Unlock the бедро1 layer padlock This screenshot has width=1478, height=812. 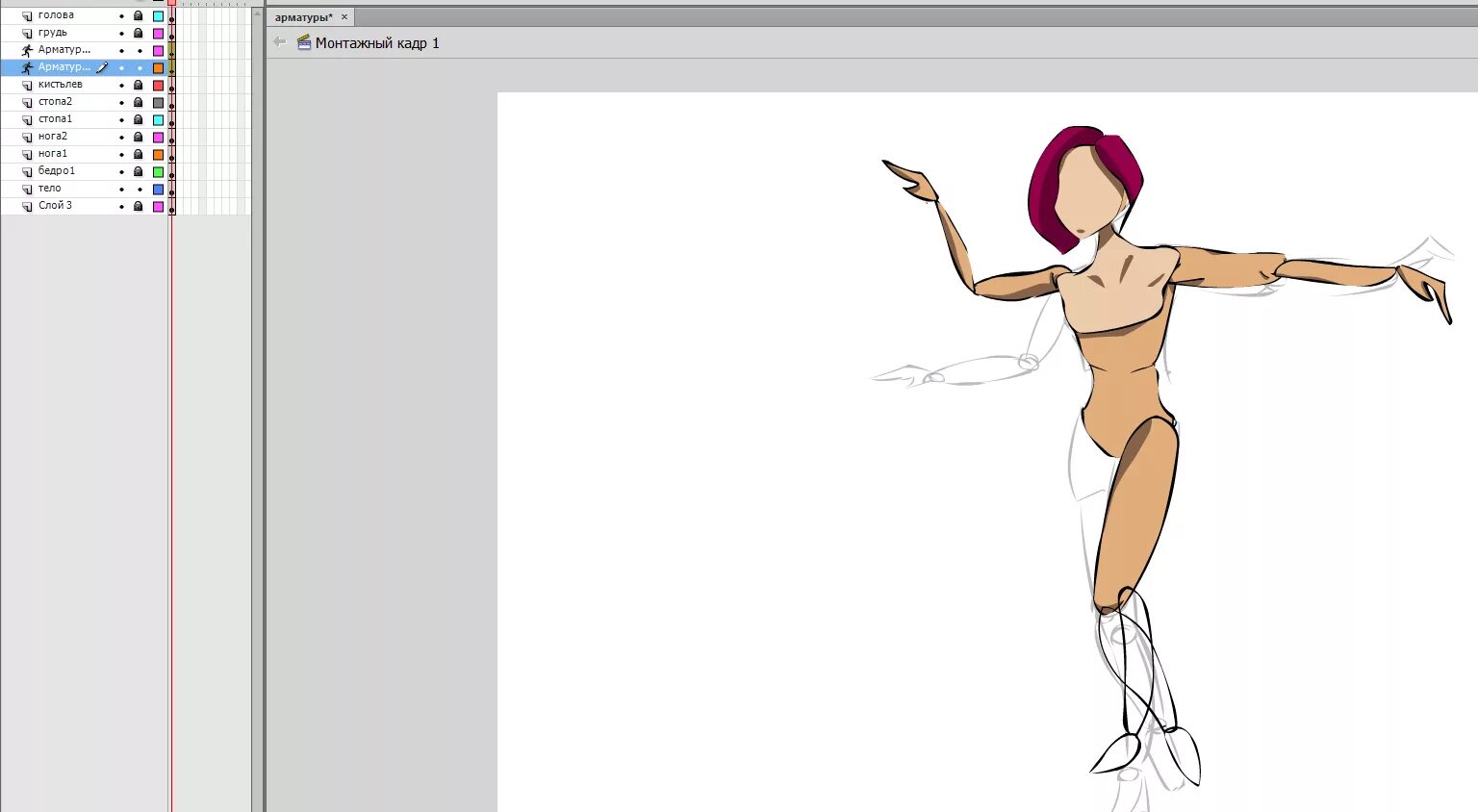click(139, 172)
